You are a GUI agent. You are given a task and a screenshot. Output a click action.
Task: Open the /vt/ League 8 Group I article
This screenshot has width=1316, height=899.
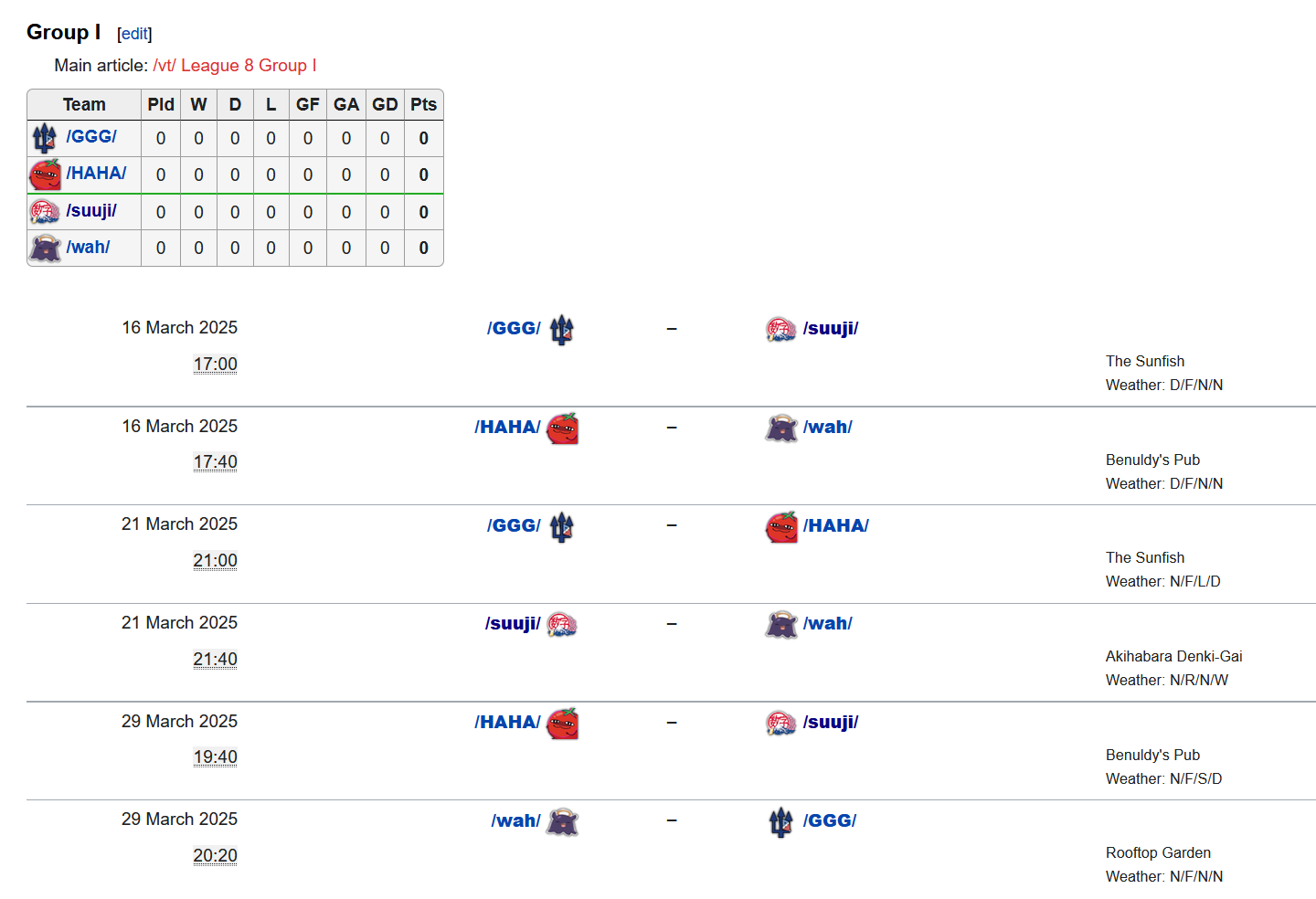[235, 66]
